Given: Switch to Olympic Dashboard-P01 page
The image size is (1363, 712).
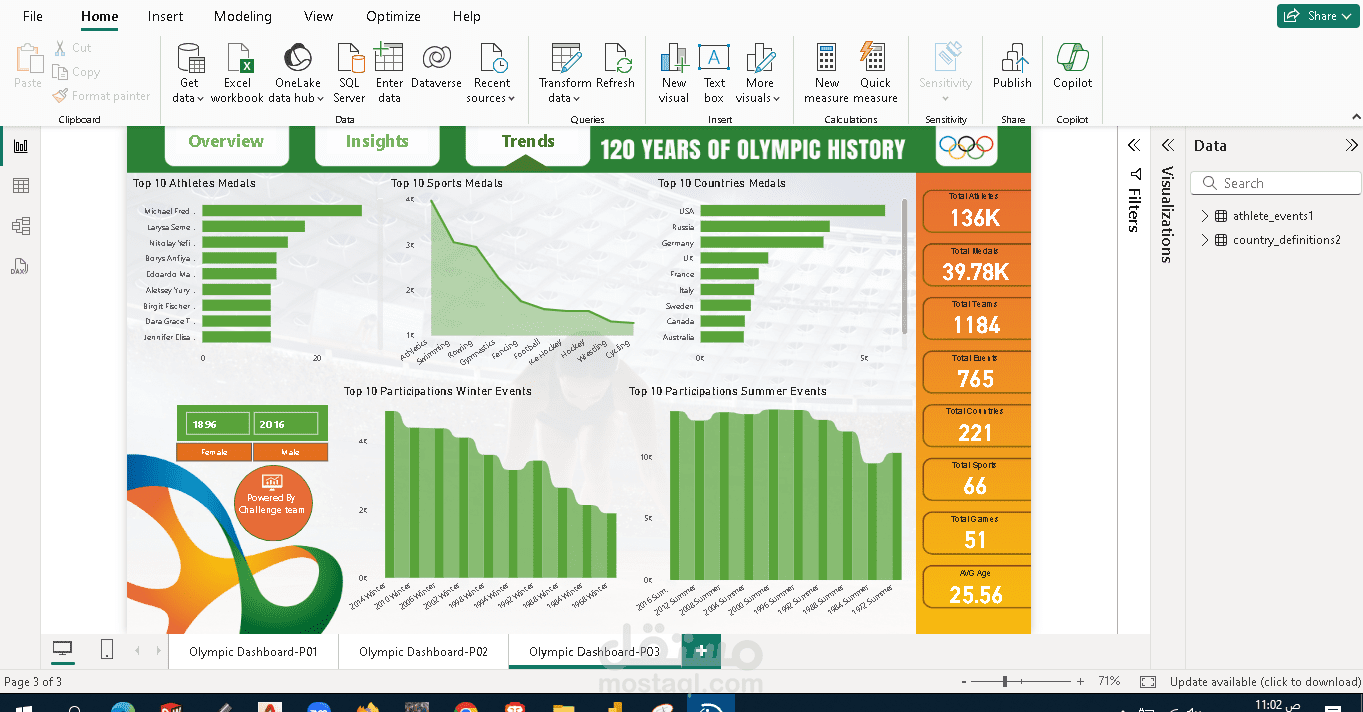Looking at the screenshot, I should (x=253, y=652).
